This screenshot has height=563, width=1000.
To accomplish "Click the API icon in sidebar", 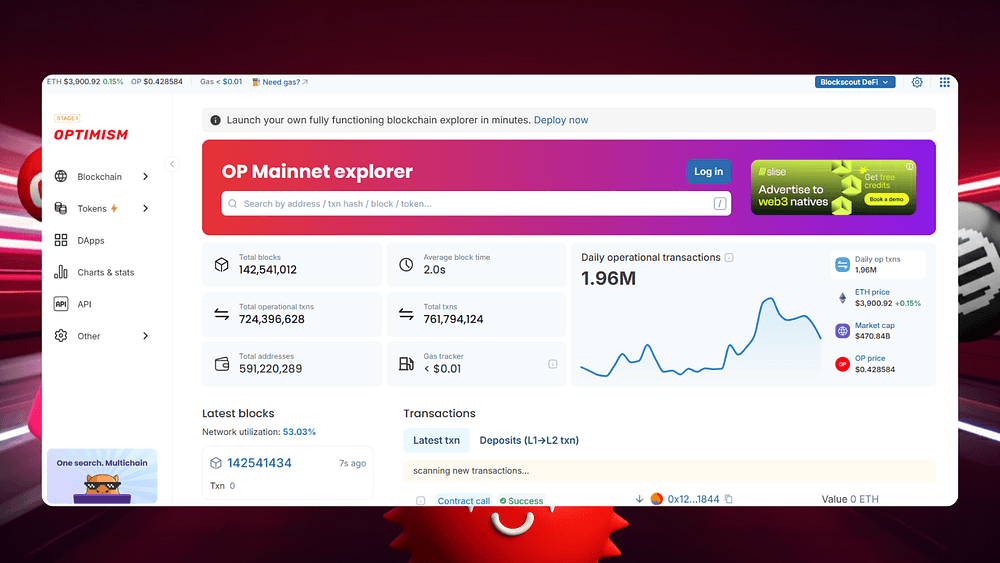I will tap(61, 304).
